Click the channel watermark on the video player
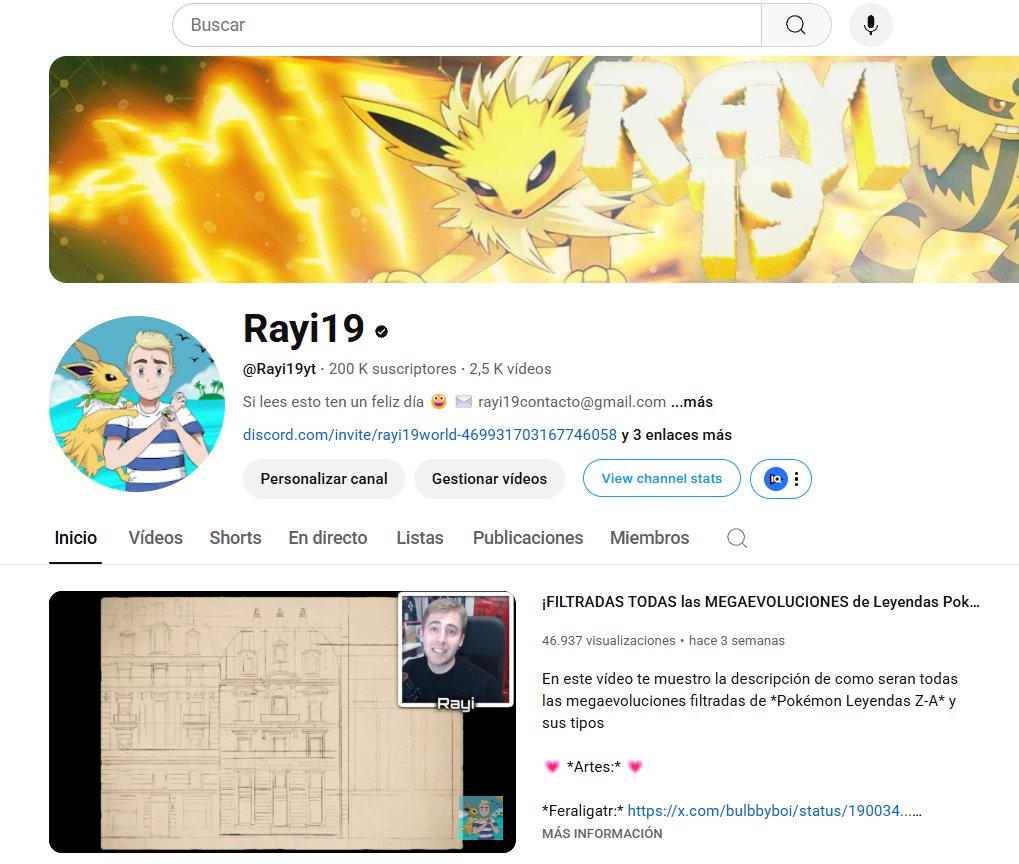Screen dimensions: 1019x864 [481, 818]
